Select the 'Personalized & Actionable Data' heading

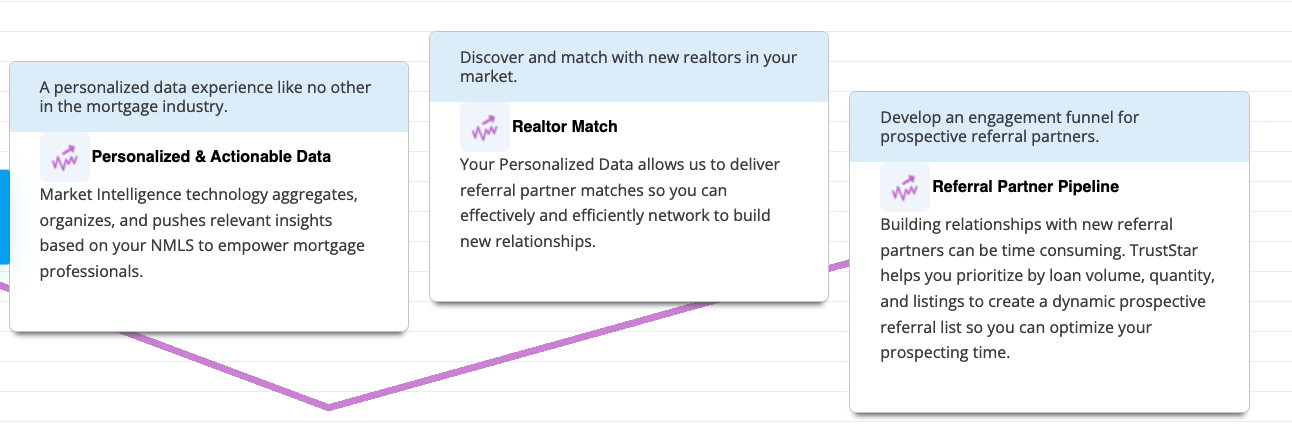point(211,157)
